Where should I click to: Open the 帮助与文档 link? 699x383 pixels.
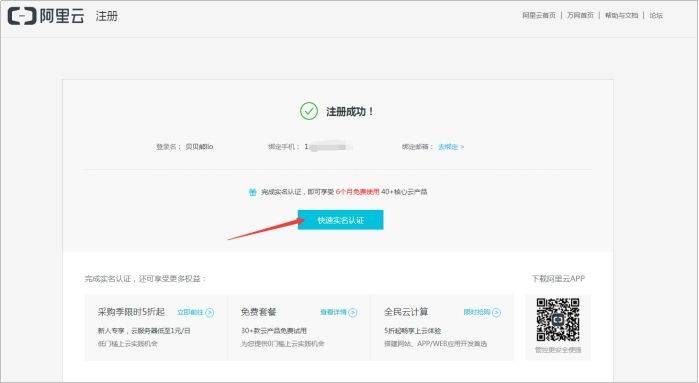[621, 15]
